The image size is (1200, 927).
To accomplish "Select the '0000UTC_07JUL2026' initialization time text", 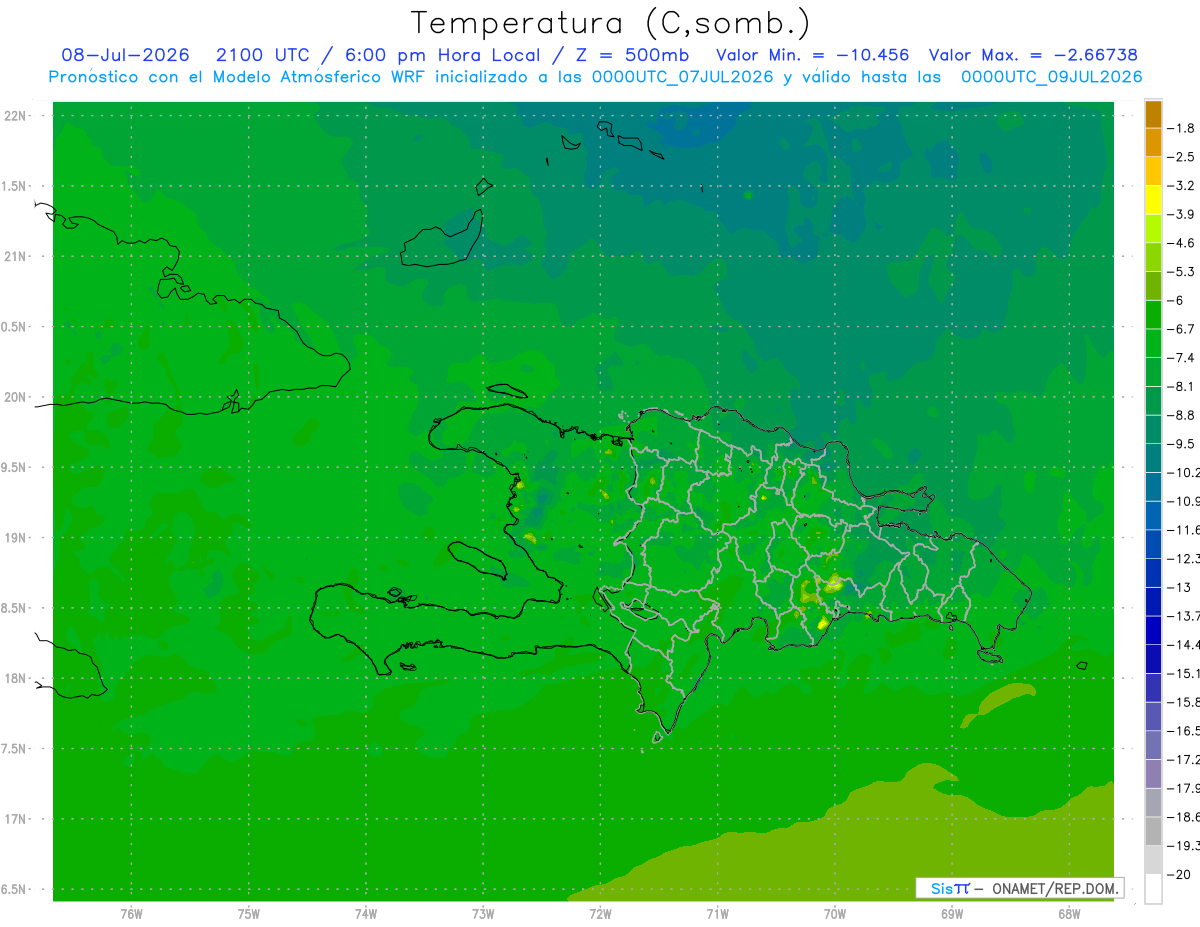I will pyautogui.click(x=683, y=77).
